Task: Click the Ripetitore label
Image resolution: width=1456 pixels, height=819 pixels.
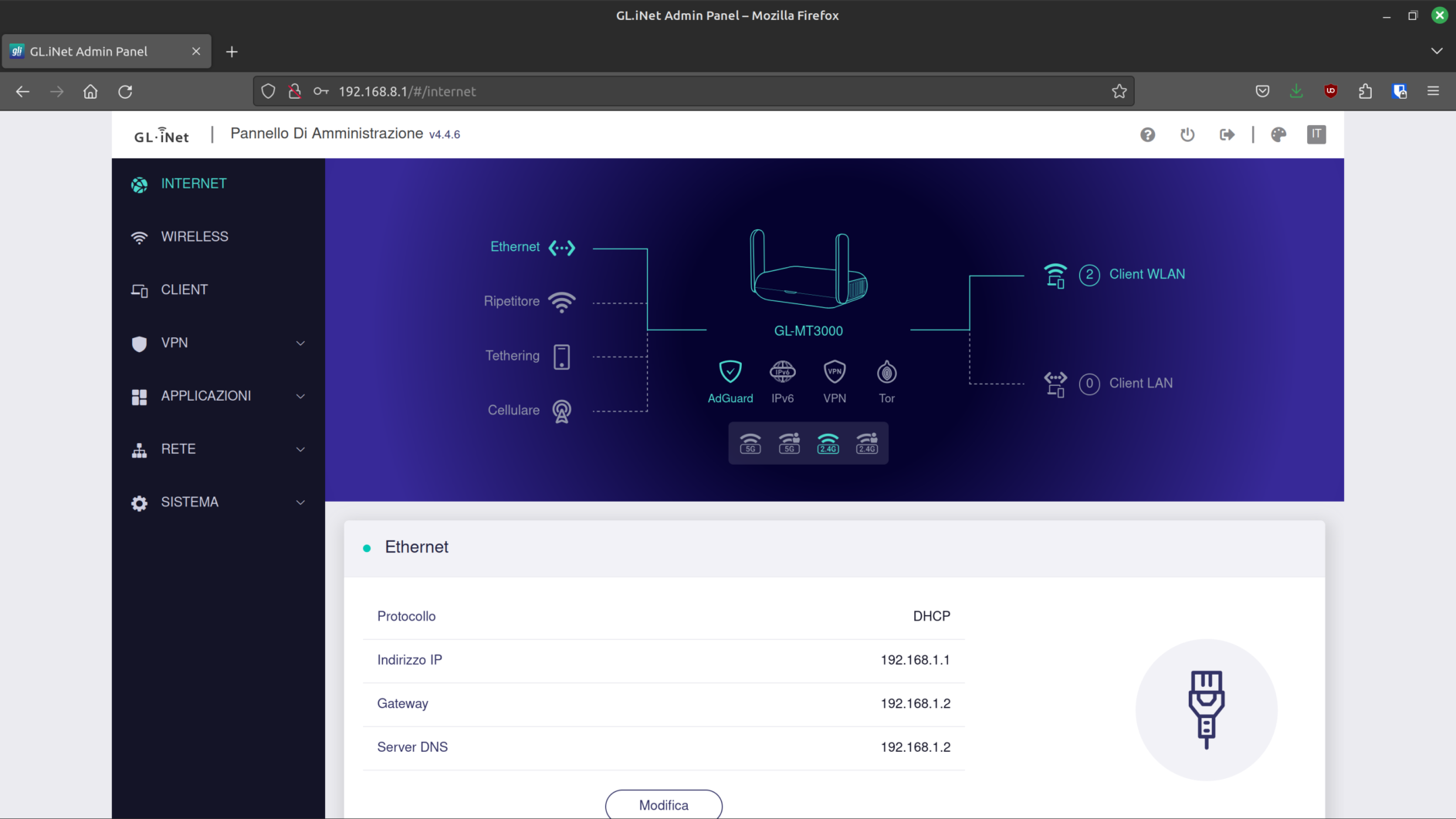Action: [x=512, y=301]
